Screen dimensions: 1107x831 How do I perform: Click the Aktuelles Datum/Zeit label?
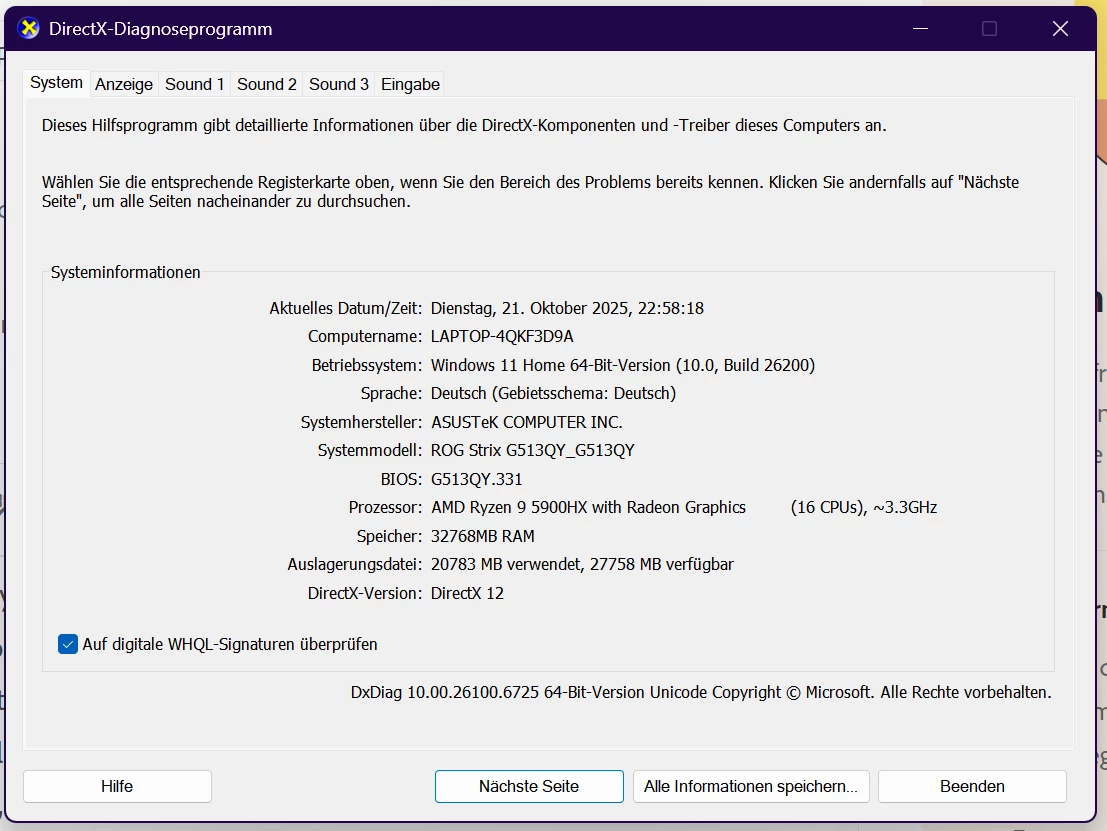click(345, 308)
